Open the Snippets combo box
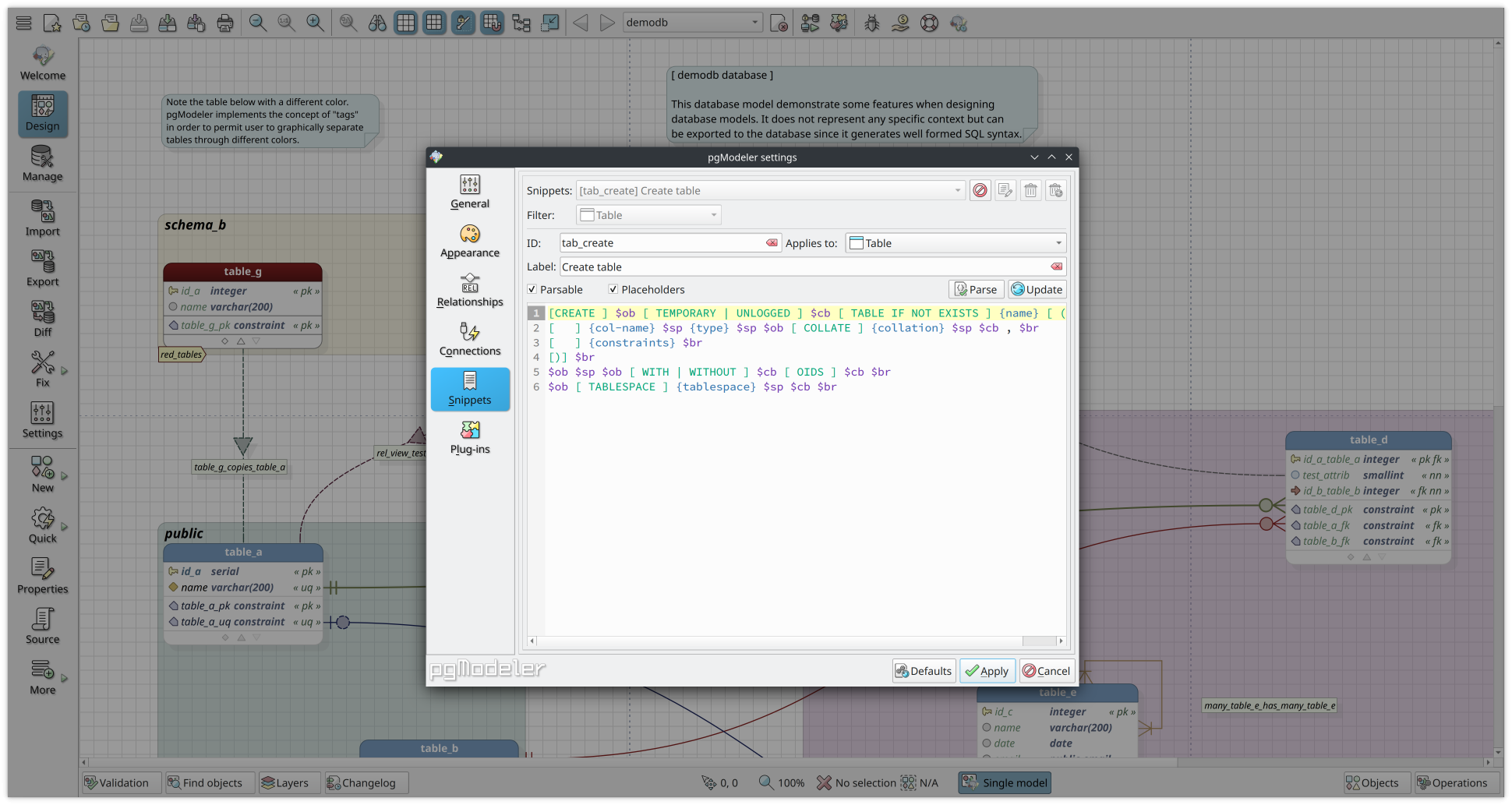 [770, 191]
